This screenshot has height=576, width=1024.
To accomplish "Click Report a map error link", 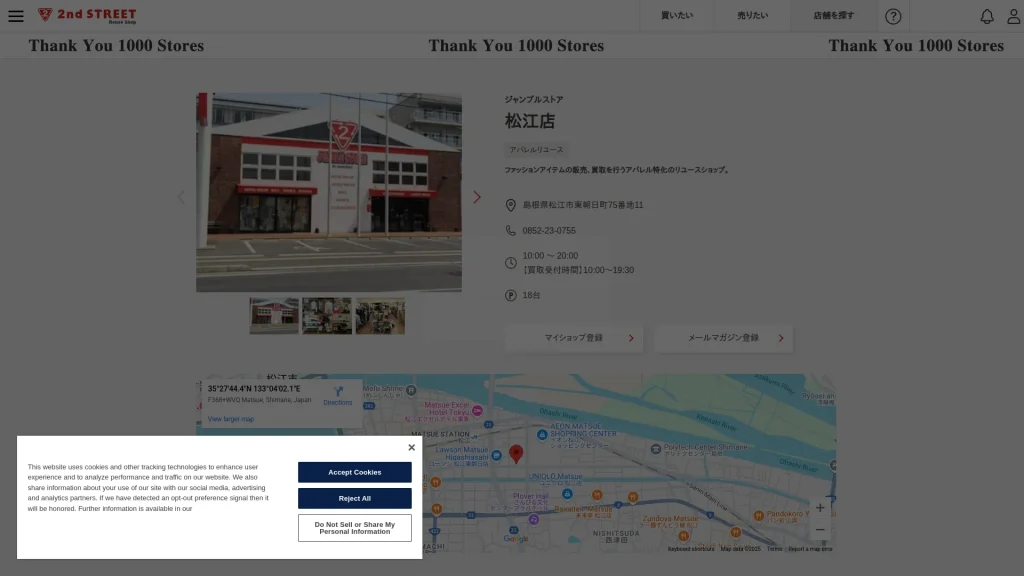I will pos(810,549).
